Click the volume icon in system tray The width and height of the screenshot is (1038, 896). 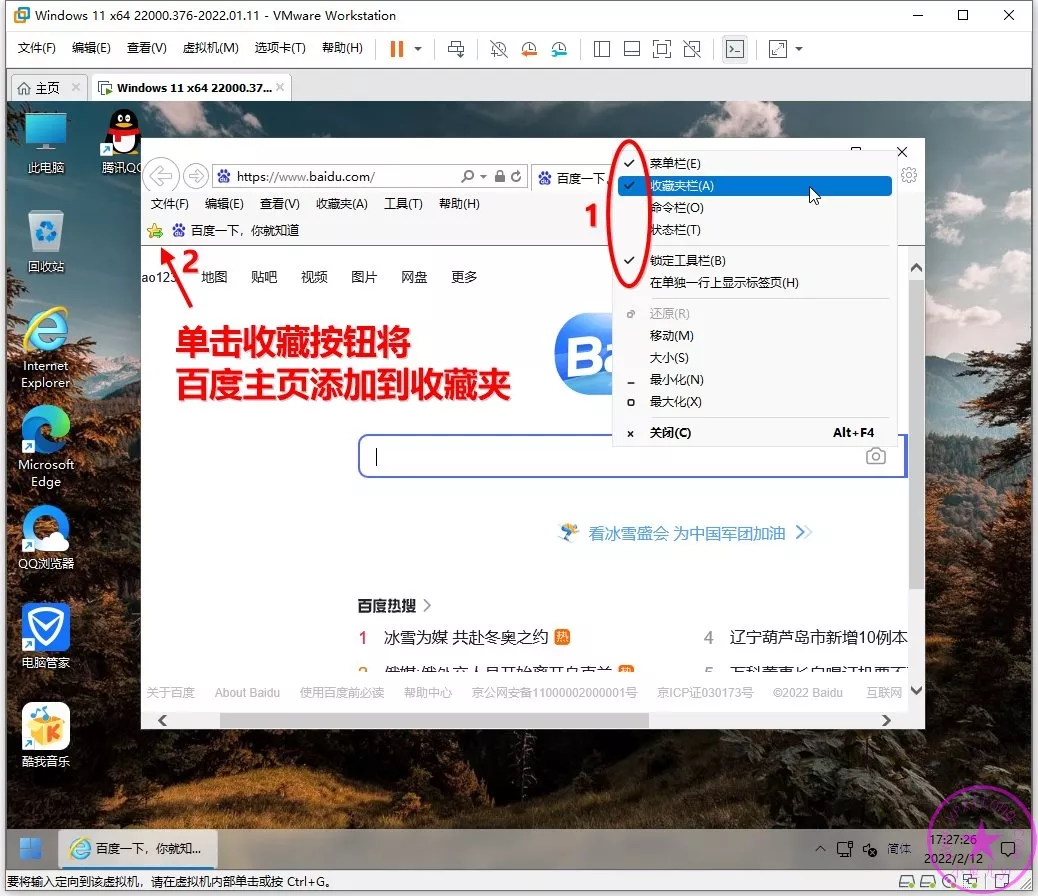coord(870,849)
